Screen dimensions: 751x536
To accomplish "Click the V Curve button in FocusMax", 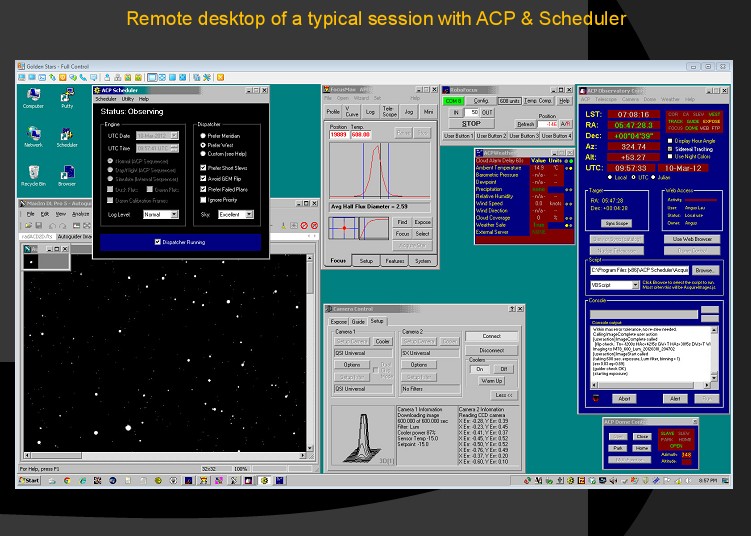I will click(x=352, y=112).
